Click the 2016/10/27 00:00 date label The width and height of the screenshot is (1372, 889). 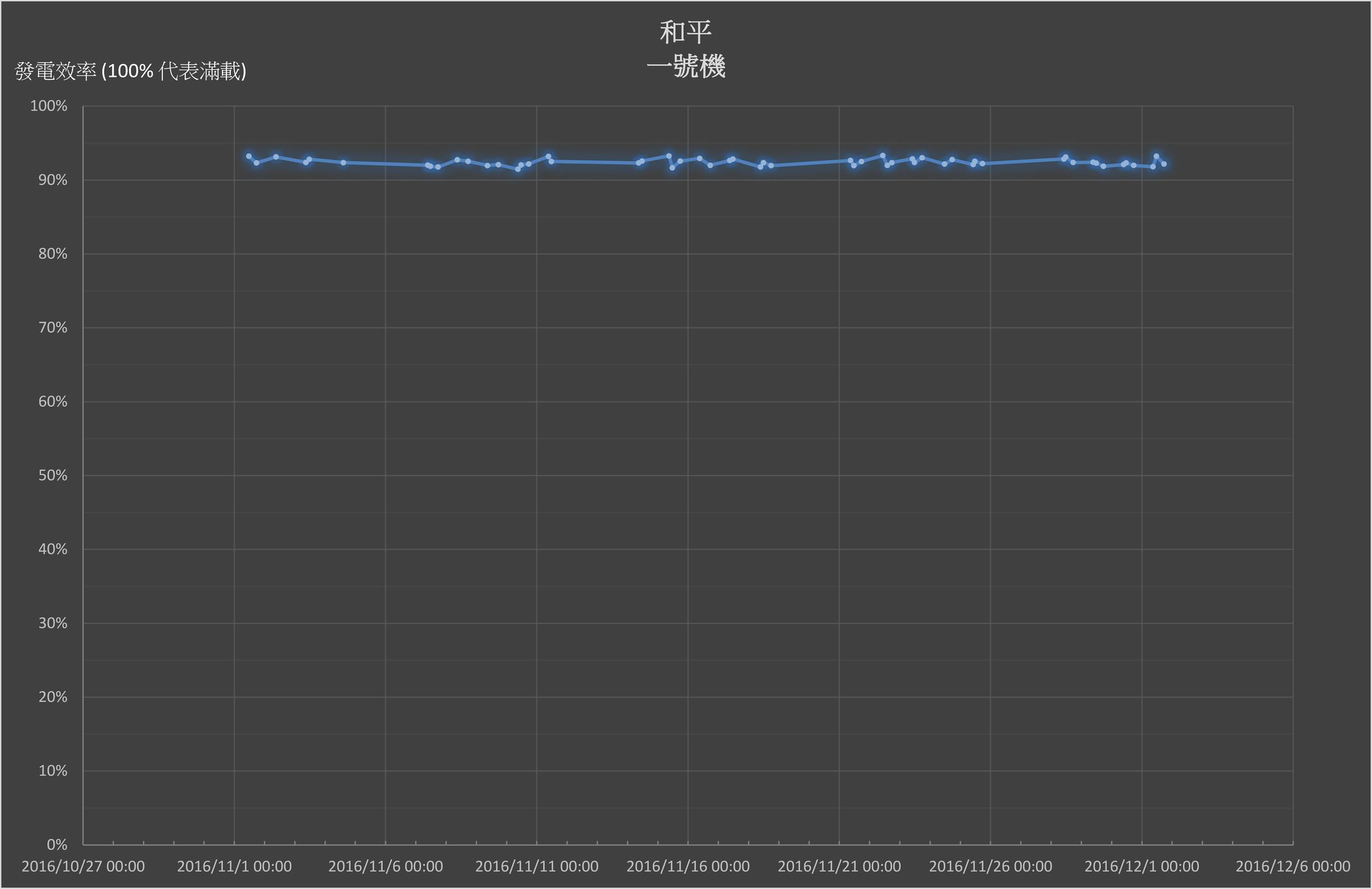pyautogui.click(x=83, y=867)
